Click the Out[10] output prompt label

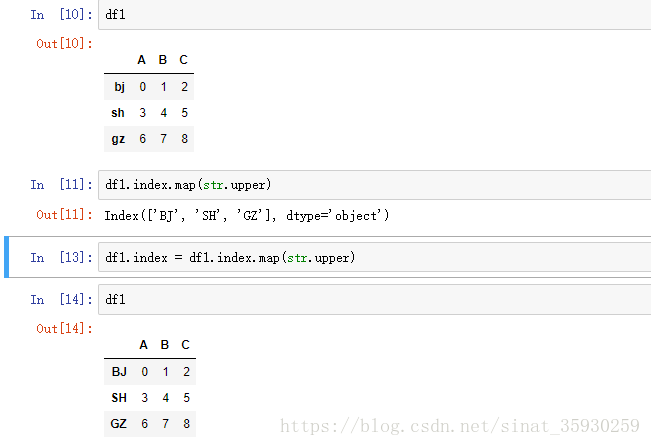click(64, 44)
